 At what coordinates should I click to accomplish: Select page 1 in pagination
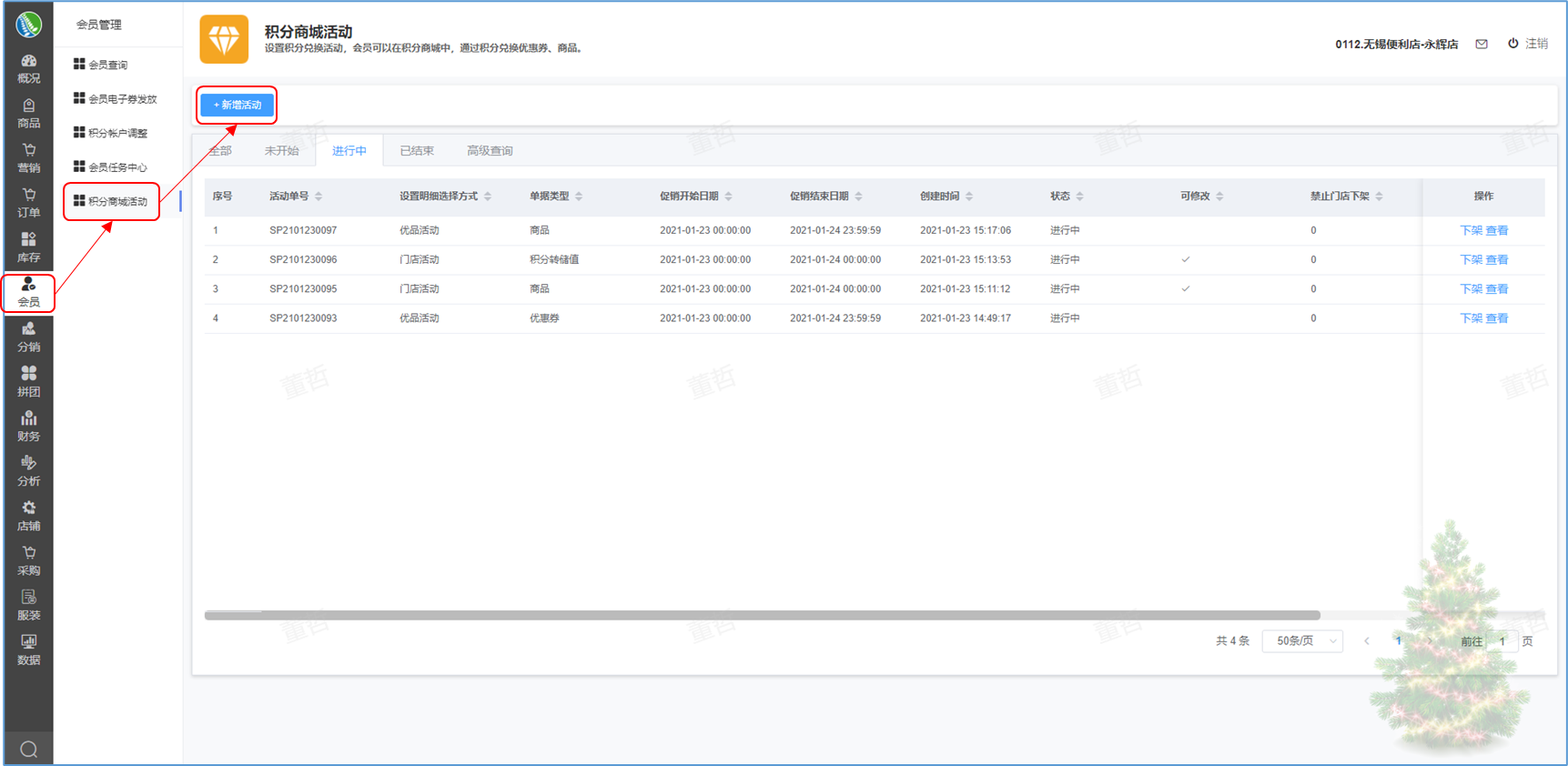pyautogui.click(x=1399, y=641)
